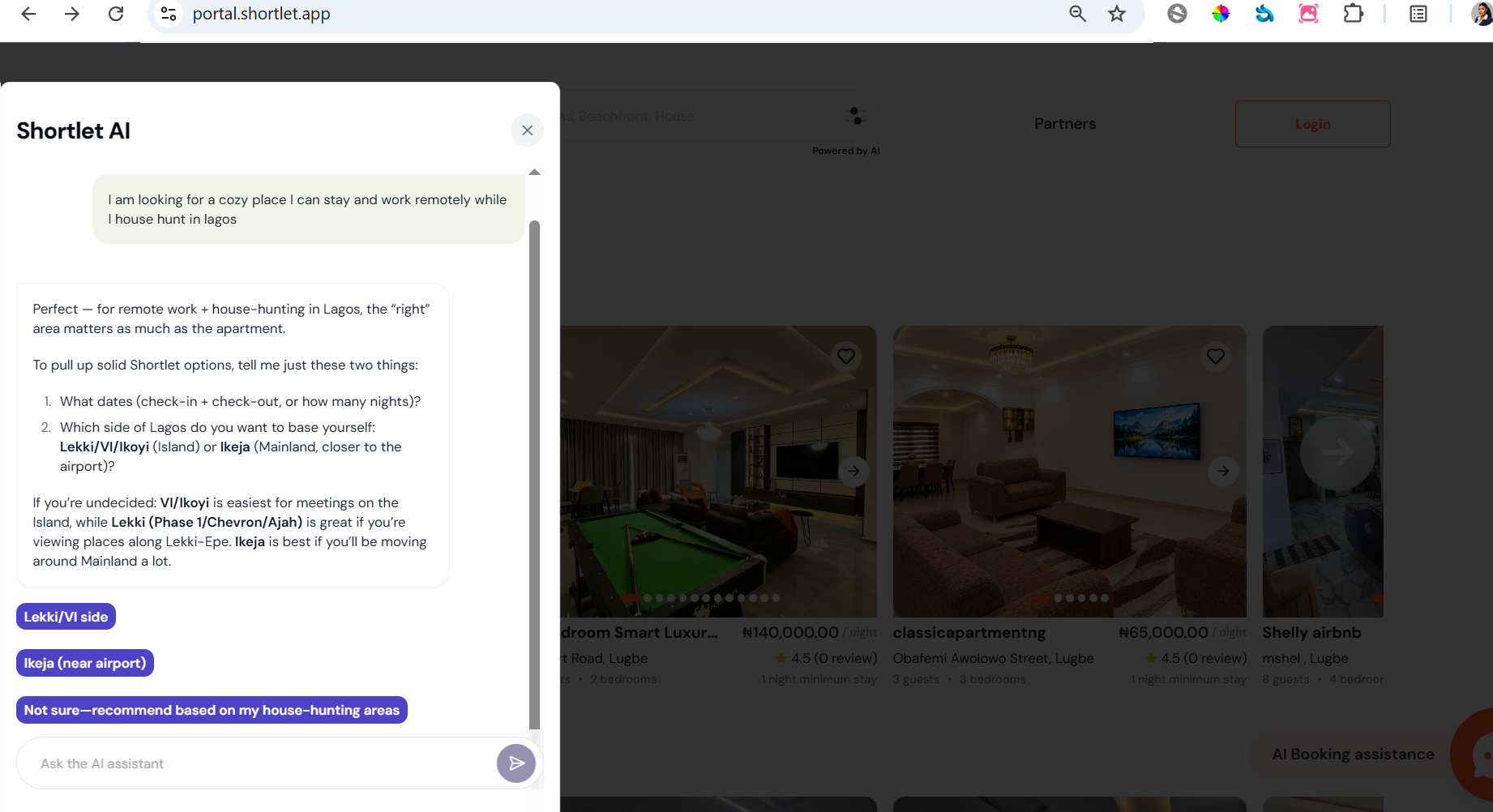Open the reading list side panel icon
Screen dimensions: 1493x812
pyautogui.click(x=1418, y=14)
